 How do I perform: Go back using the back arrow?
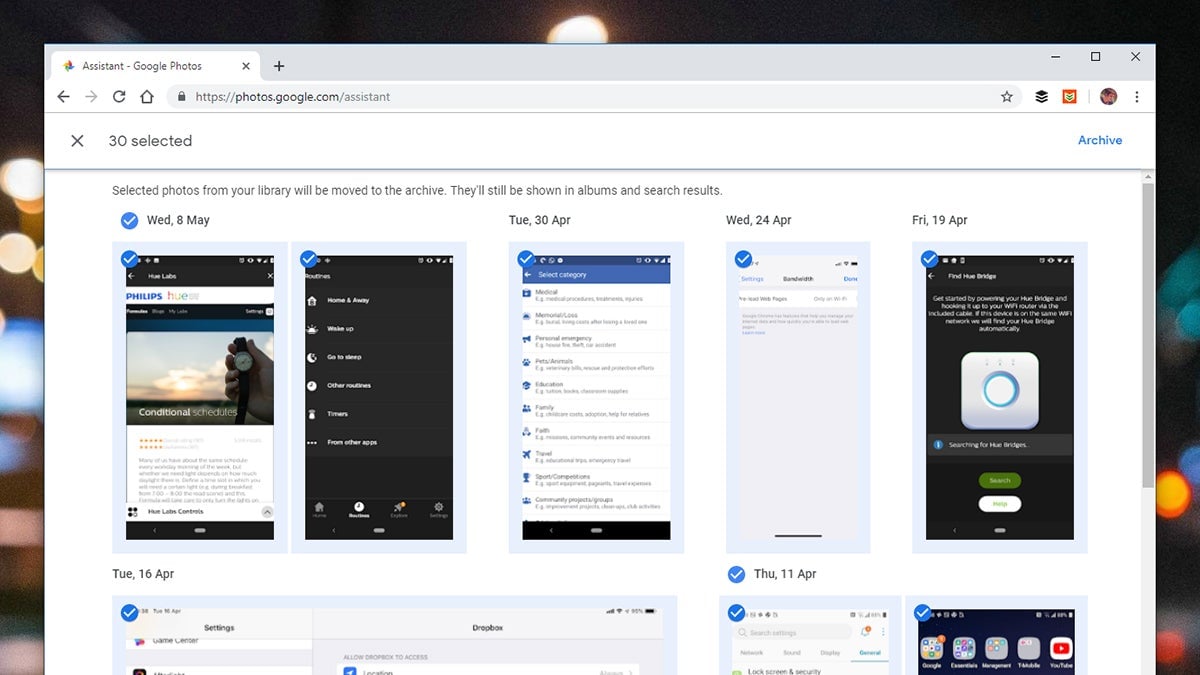[x=63, y=96]
